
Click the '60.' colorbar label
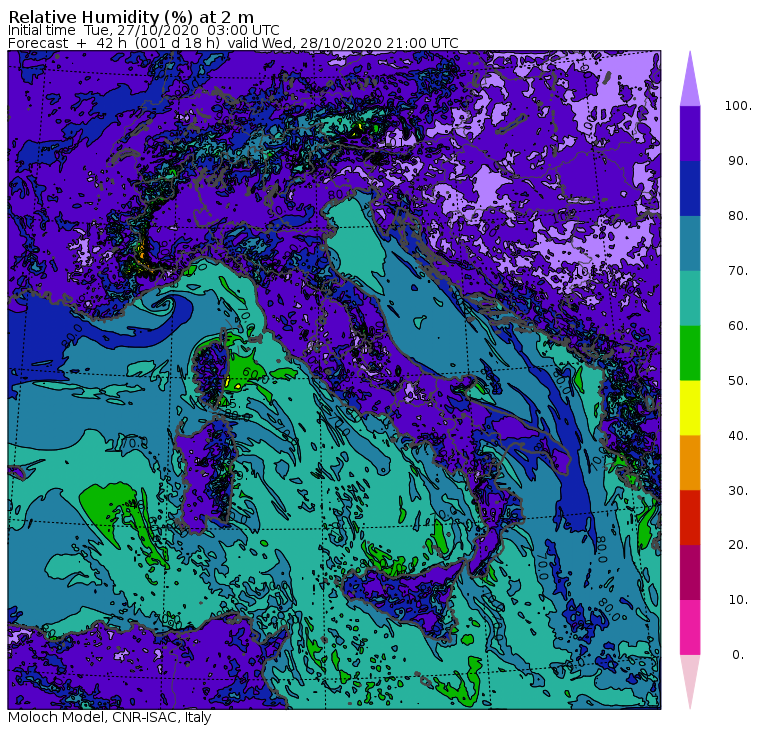738,325
